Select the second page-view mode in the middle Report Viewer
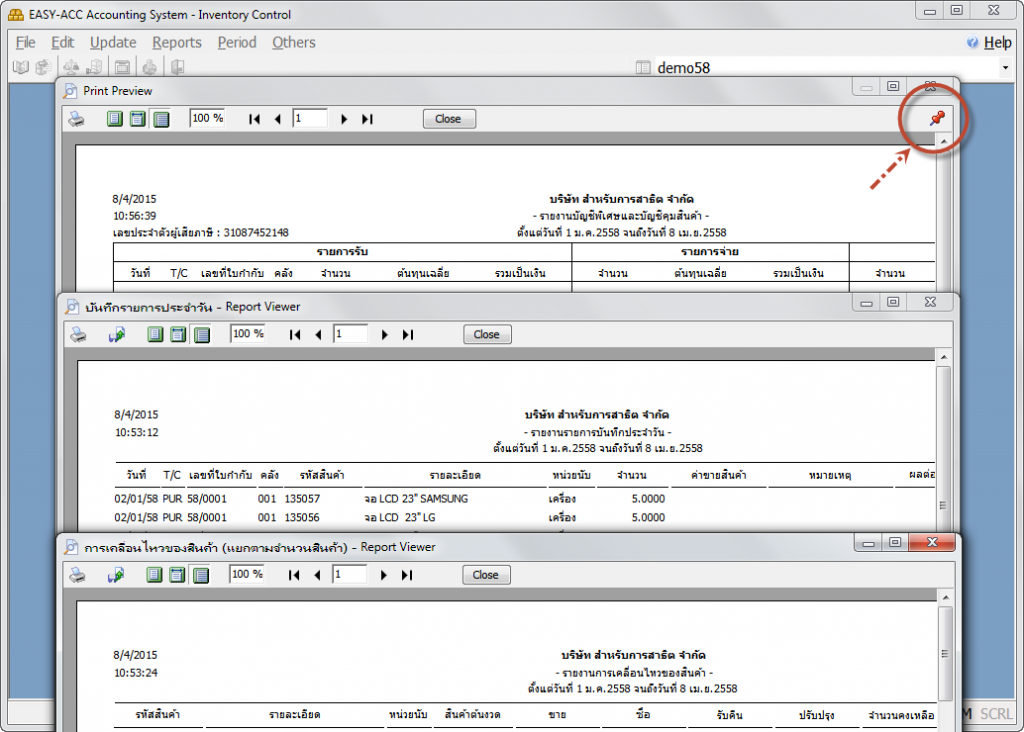1024x732 pixels. pyautogui.click(x=177, y=335)
